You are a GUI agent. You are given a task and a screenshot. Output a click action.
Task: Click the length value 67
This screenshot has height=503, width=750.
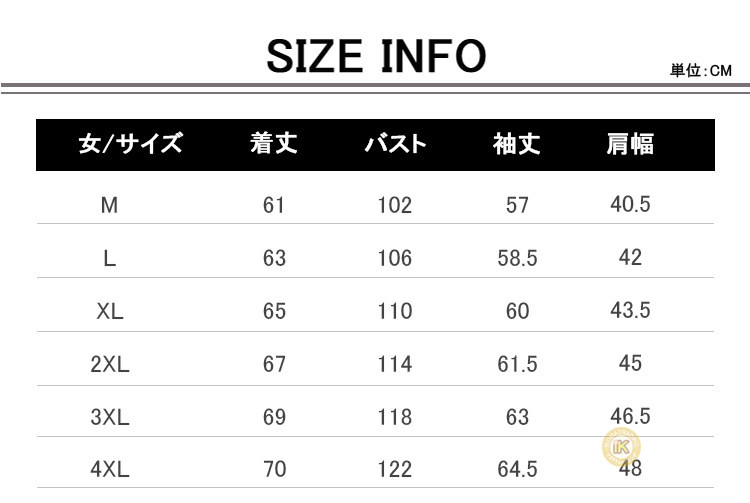pyautogui.click(x=274, y=364)
